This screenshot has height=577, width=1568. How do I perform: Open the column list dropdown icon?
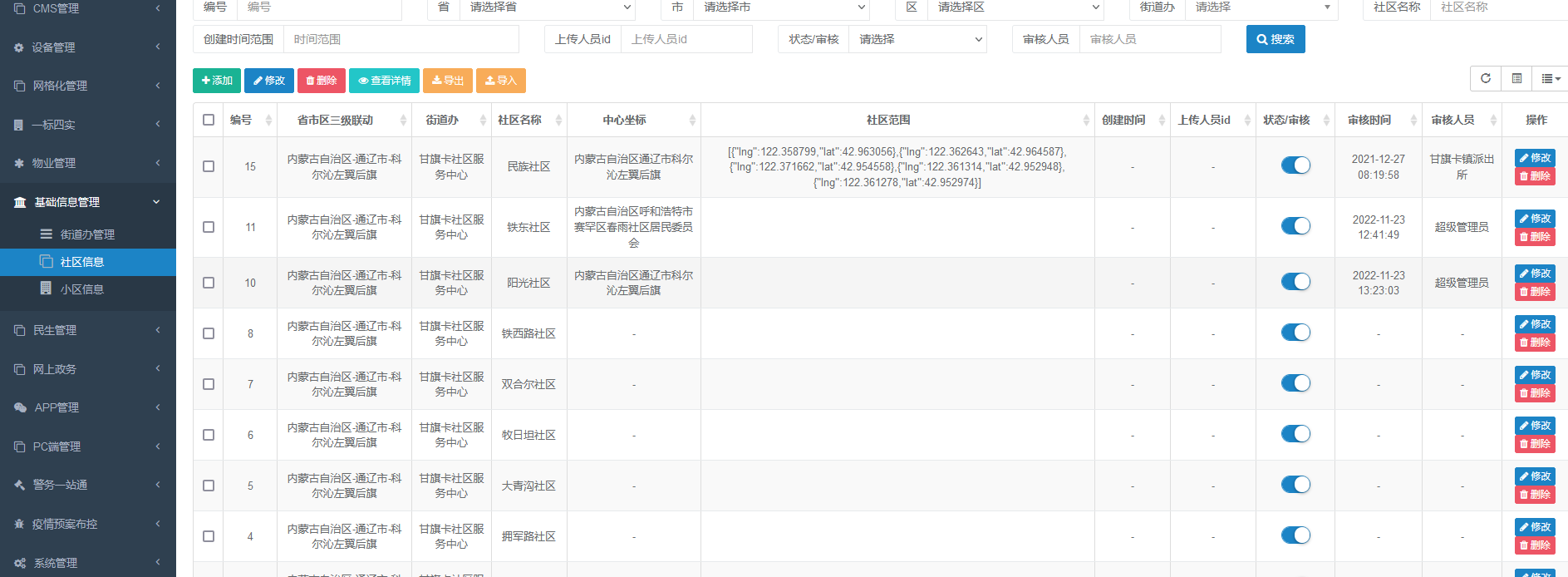pos(1551,78)
